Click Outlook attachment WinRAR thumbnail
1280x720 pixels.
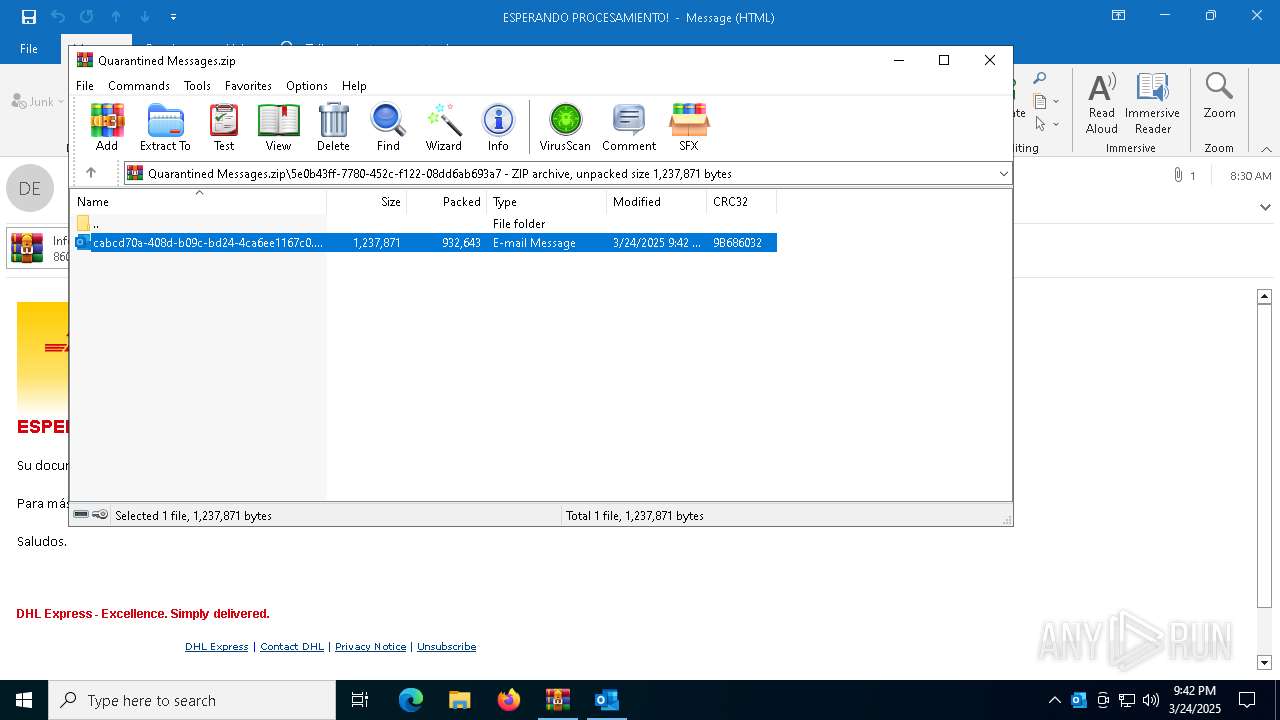pos(27,248)
